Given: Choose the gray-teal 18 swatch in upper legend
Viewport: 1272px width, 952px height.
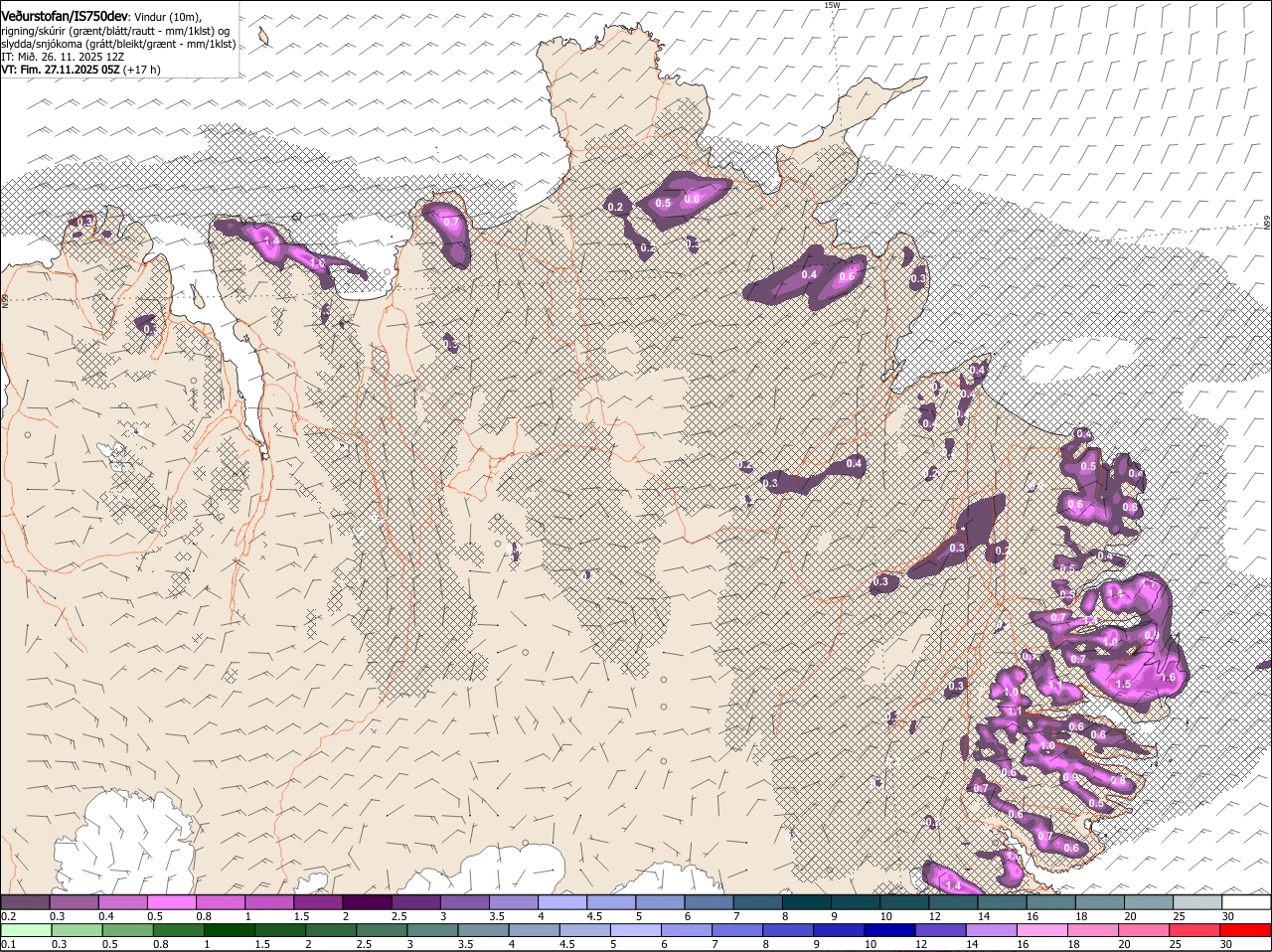Looking at the screenshot, I should point(1098,901).
